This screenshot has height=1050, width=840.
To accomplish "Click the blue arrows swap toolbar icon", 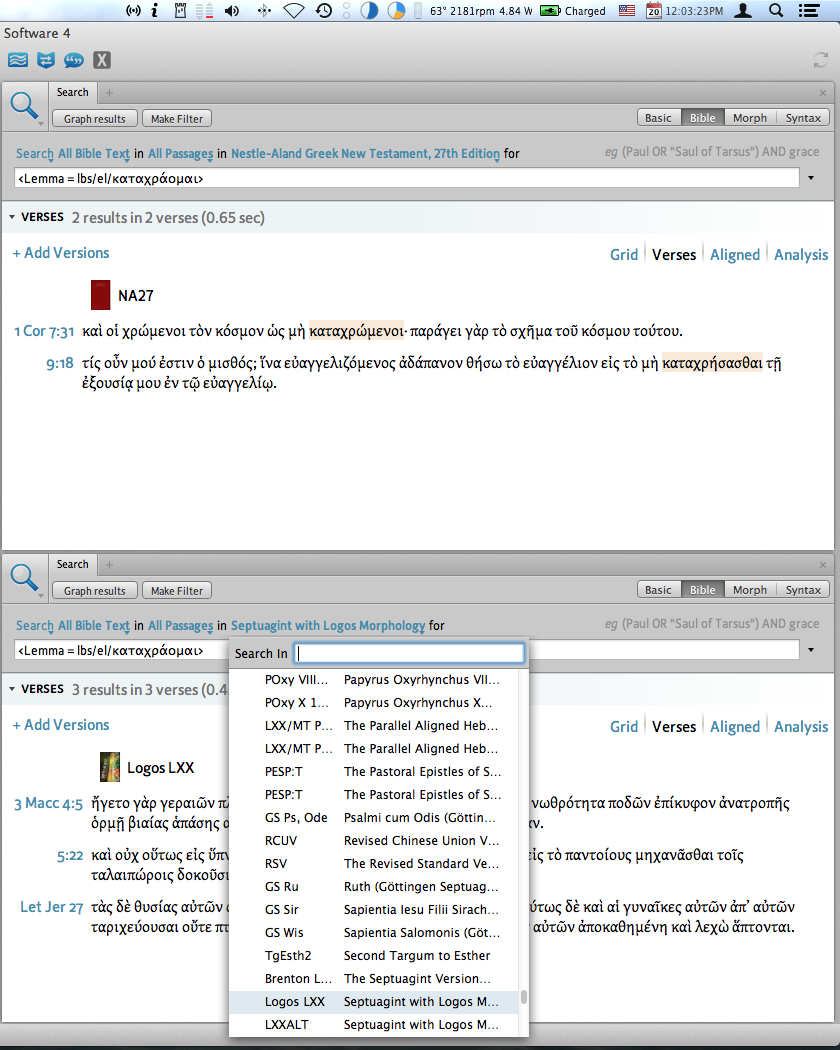I will tap(46, 60).
